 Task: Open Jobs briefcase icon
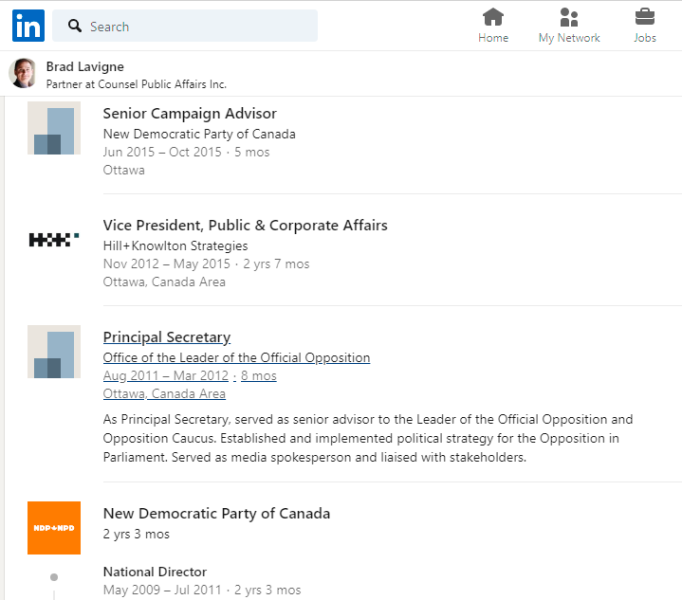(645, 17)
